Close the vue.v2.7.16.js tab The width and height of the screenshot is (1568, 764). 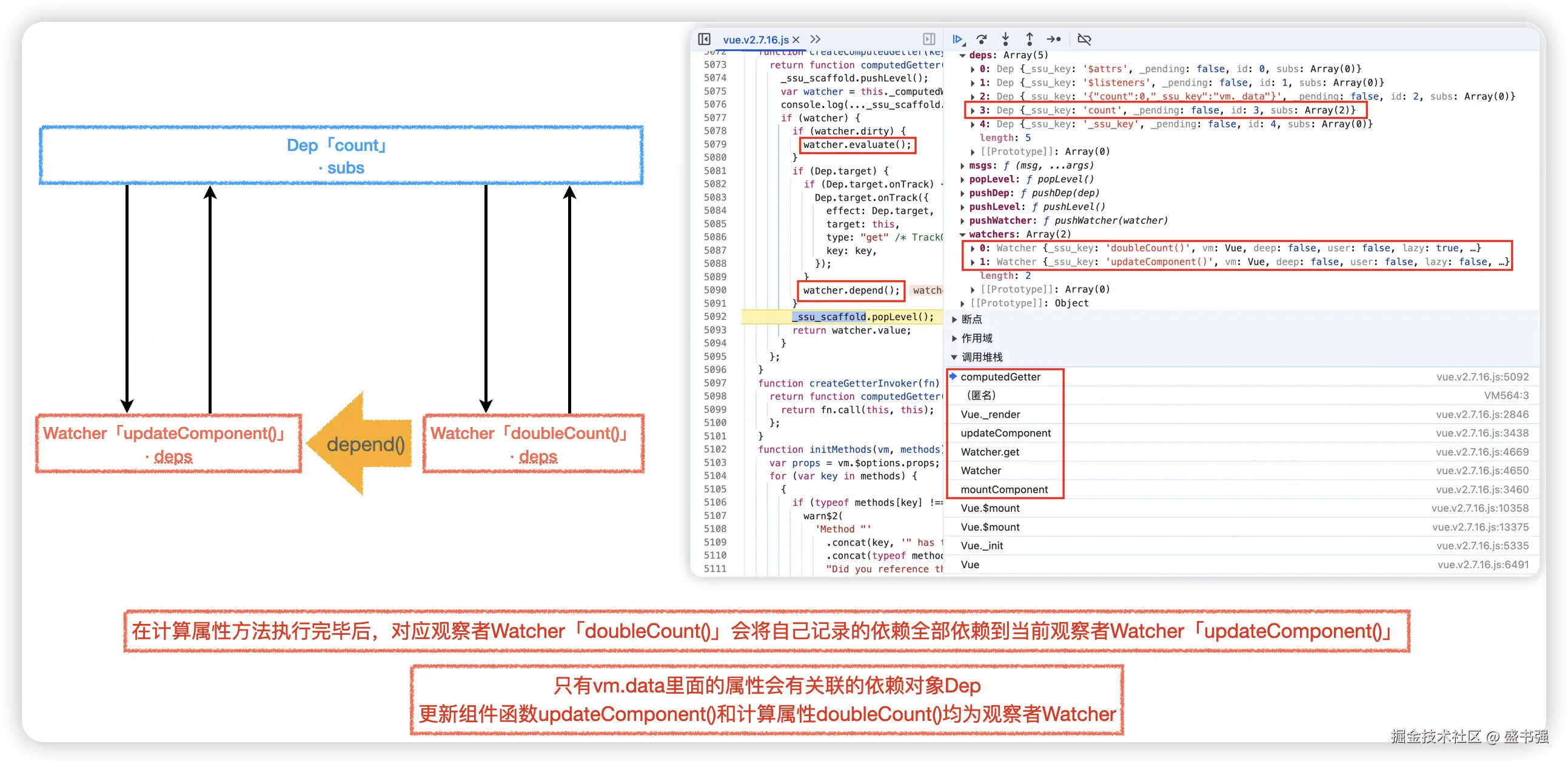(796, 40)
